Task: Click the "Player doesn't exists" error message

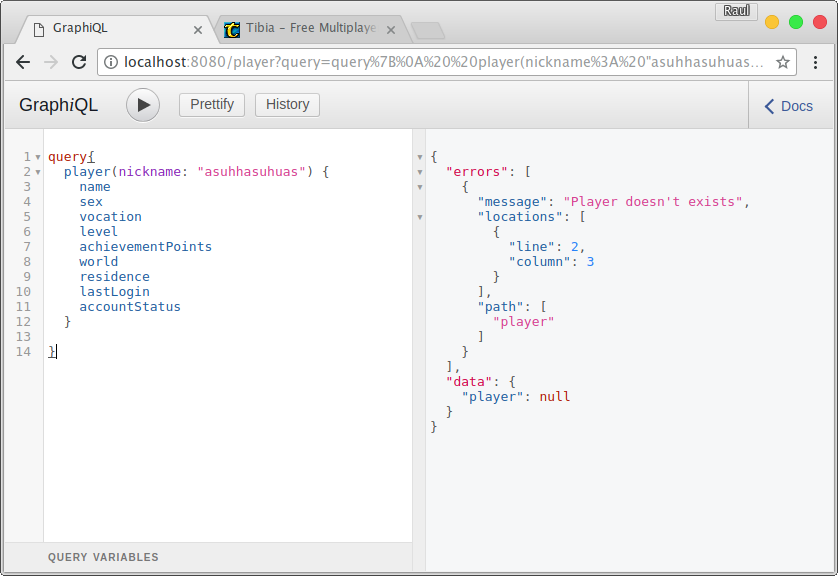Action: point(653,201)
